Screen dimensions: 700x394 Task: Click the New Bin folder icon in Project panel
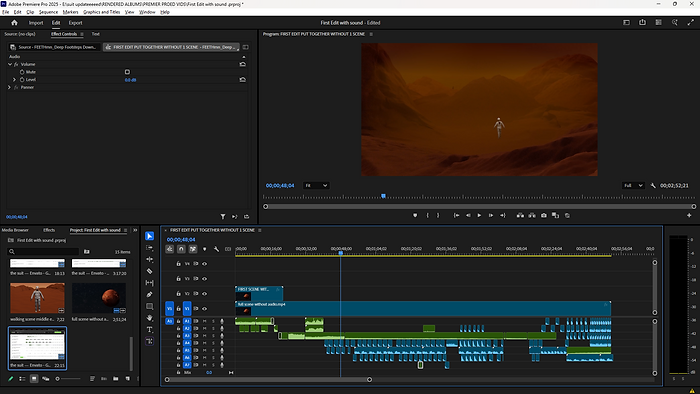[x=116, y=379]
